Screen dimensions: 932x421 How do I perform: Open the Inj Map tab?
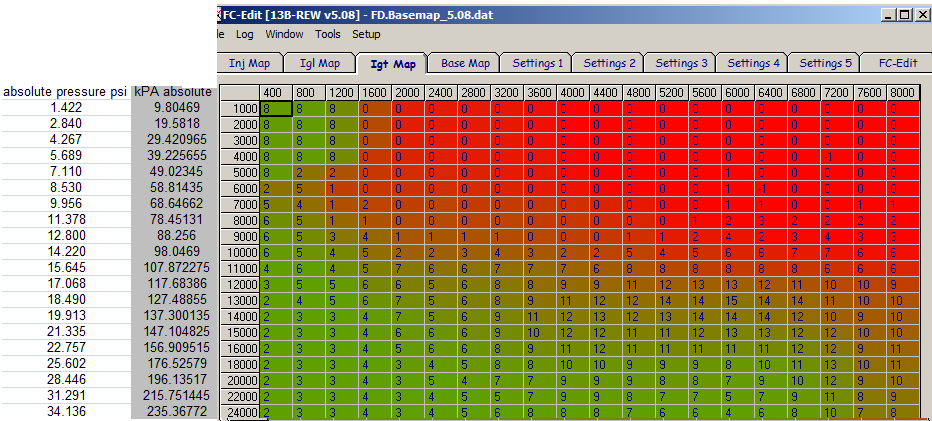(x=249, y=63)
